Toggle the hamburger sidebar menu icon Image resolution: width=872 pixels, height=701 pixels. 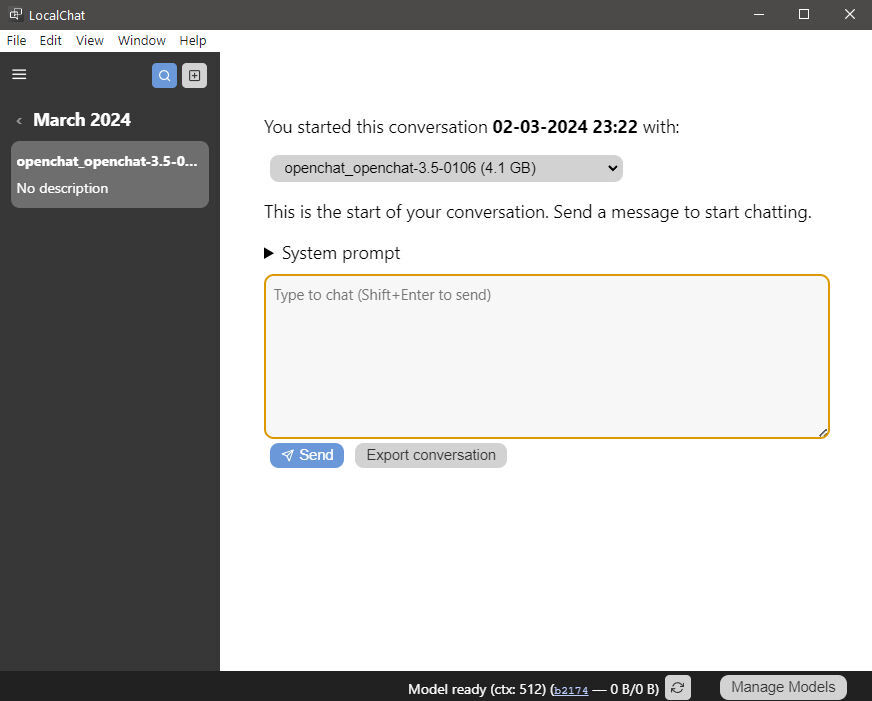click(19, 74)
